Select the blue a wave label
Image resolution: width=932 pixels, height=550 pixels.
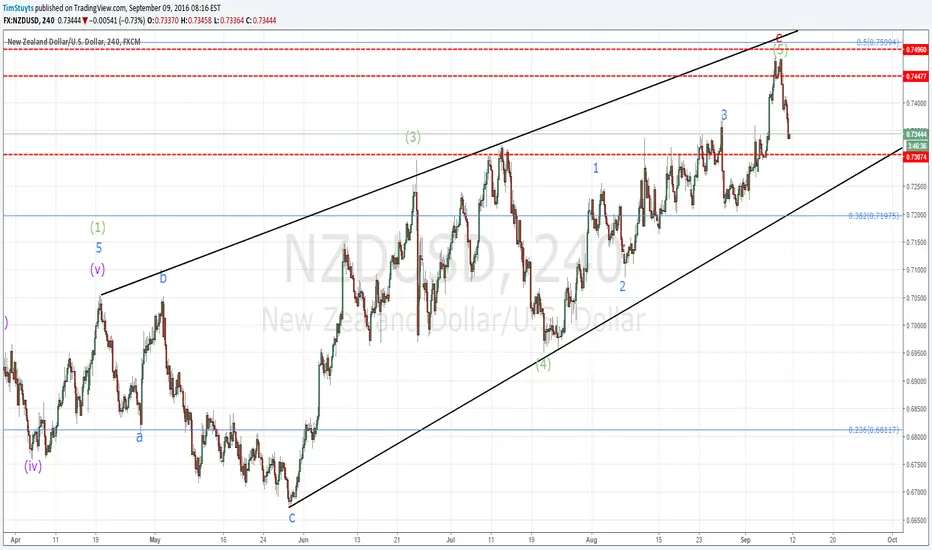tap(139, 438)
